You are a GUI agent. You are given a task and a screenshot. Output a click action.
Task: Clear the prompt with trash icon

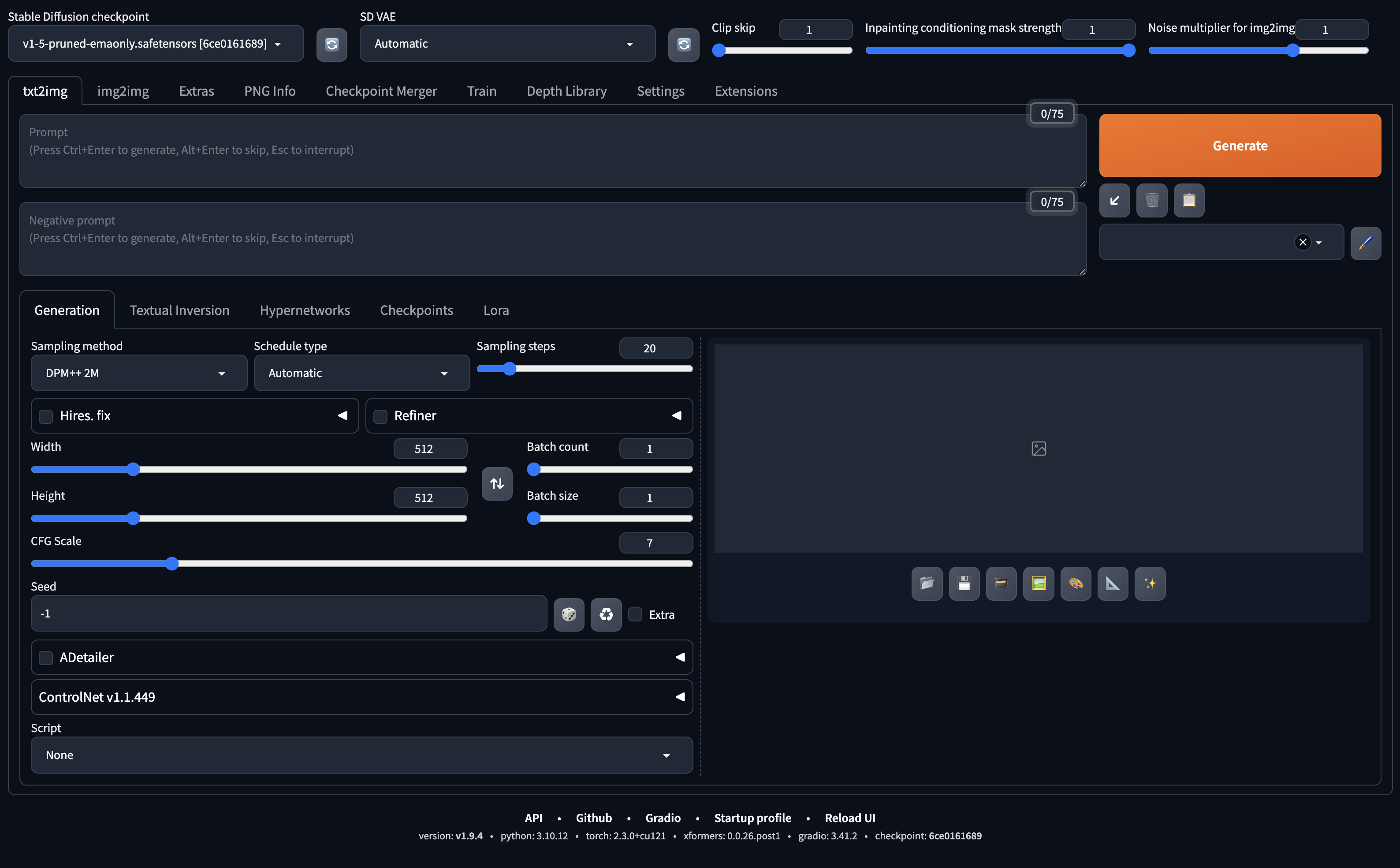click(1151, 200)
